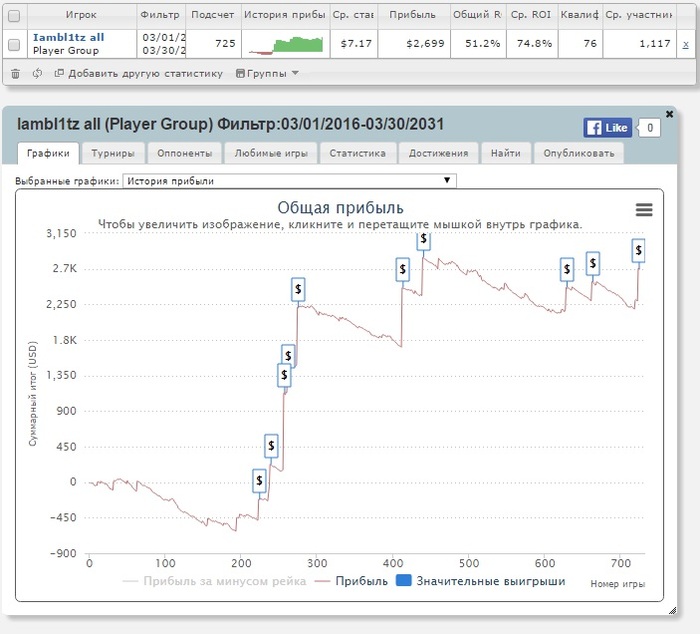Toggle 'Значительные выигрыши' legend item
700x634 pixels.
481,581
